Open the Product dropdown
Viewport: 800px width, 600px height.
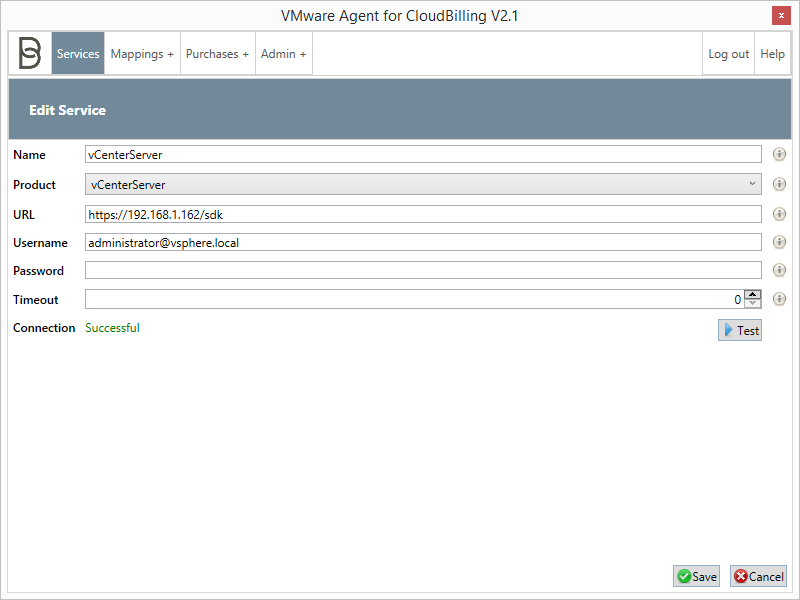pyautogui.click(x=752, y=184)
